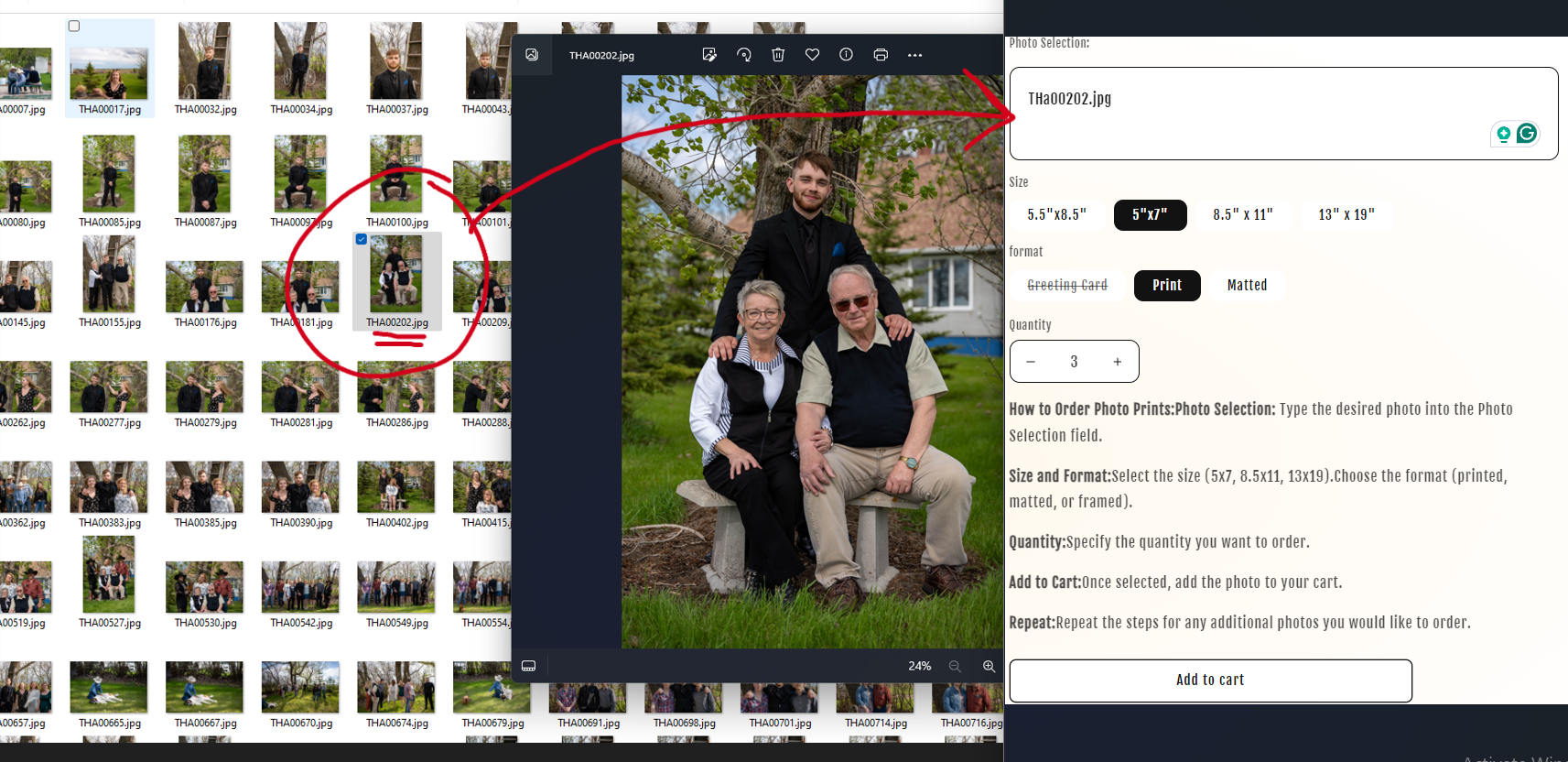Choose the Matted format option
The height and width of the screenshot is (762, 1568).
pos(1247,285)
